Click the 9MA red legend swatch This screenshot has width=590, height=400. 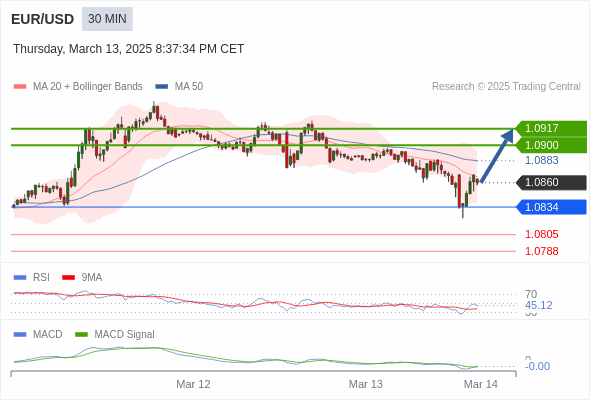tap(68, 278)
